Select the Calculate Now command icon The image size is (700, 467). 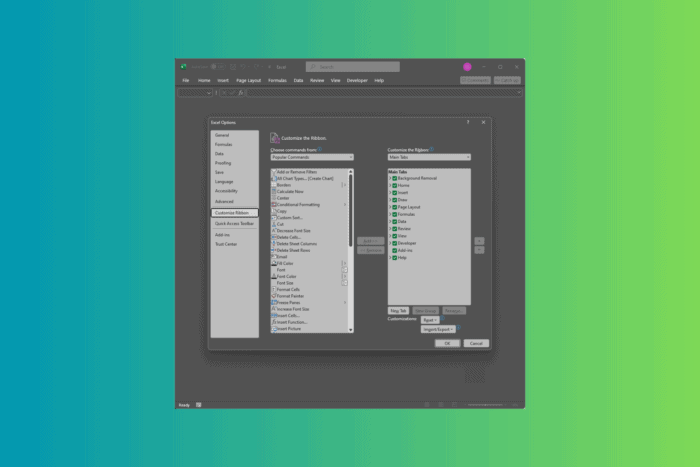pyautogui.click(x=274, y=192)
